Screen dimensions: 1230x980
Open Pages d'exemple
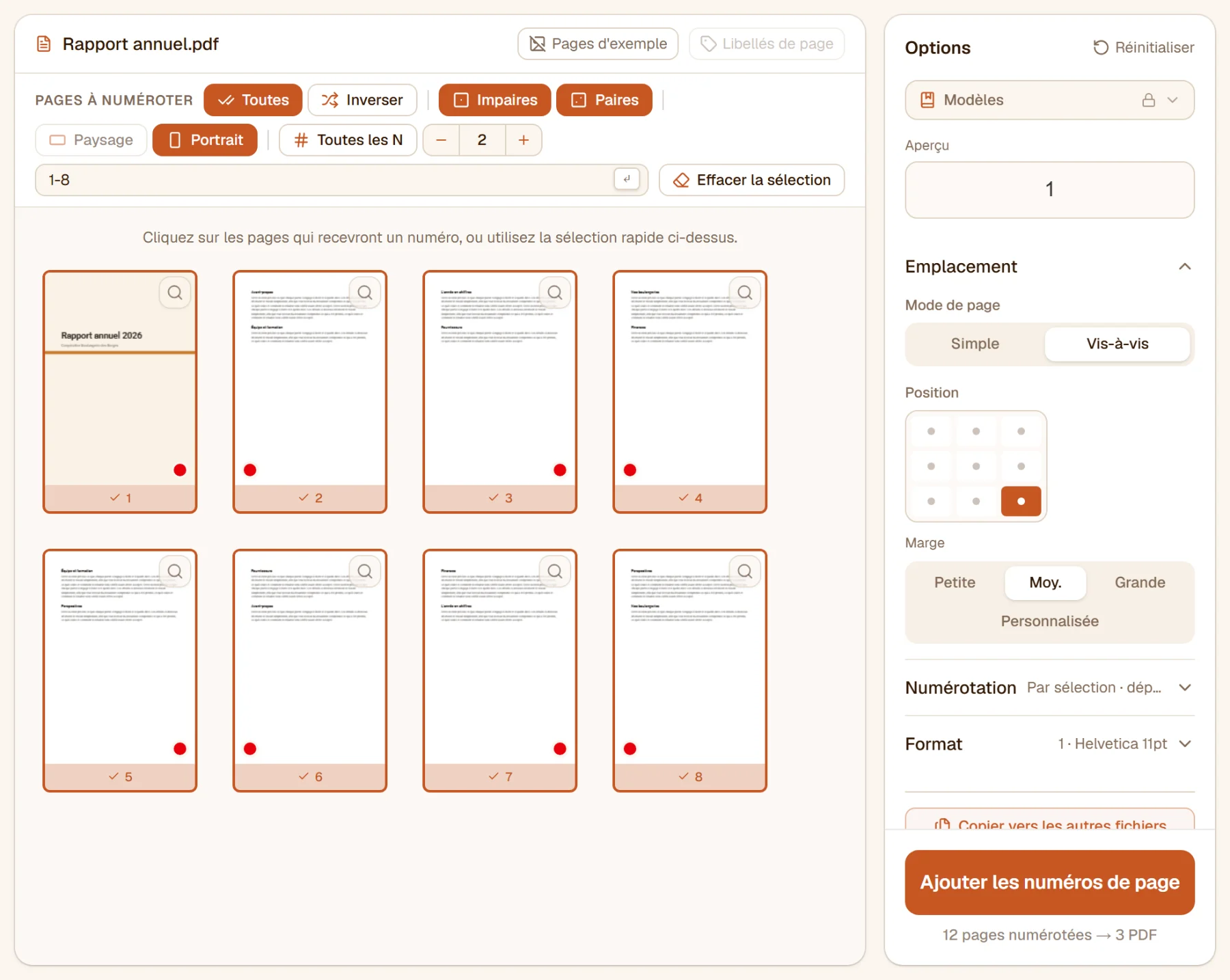coord(598,44)
